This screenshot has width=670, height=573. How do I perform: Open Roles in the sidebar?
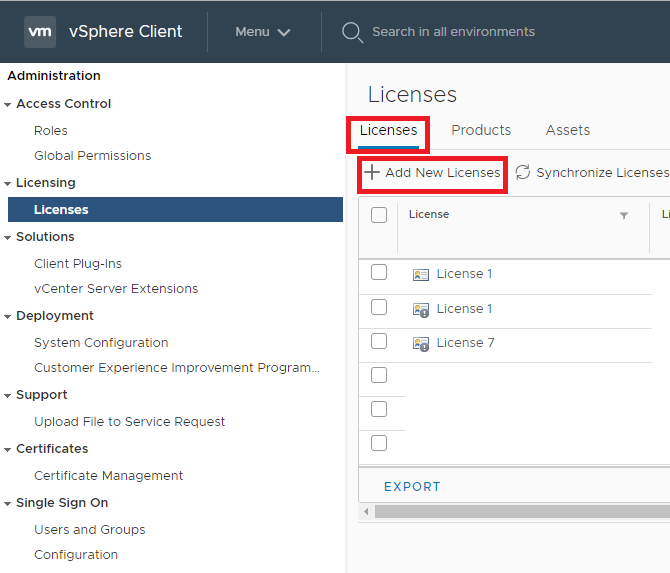pos(50,131)
